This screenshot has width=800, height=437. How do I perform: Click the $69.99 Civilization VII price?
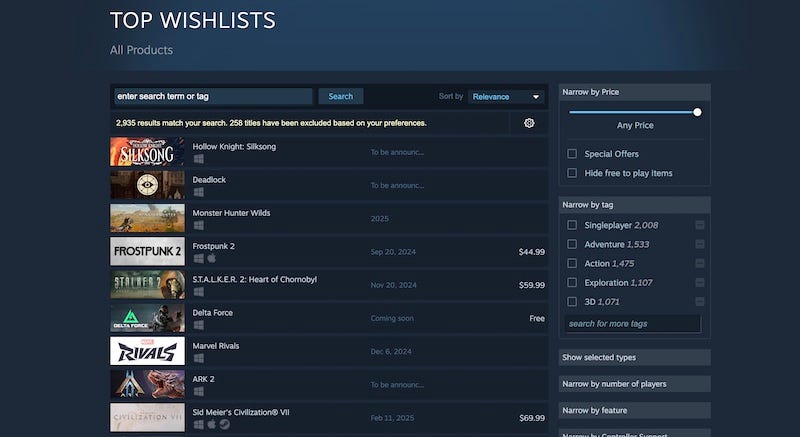[532, 418]
